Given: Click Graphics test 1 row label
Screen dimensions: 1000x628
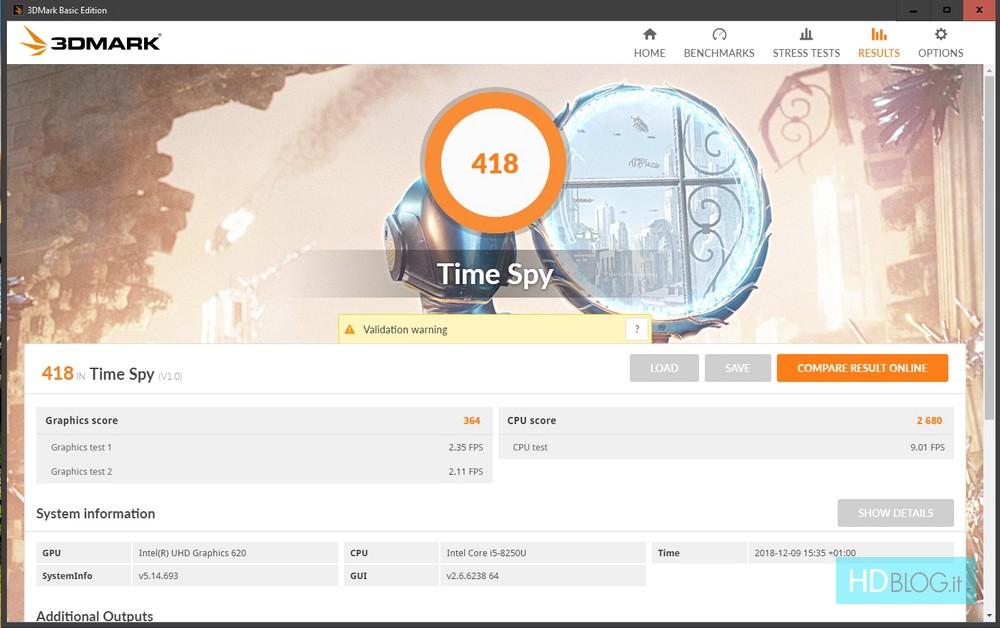Looking at the screenshot, I should coord(81,448).
